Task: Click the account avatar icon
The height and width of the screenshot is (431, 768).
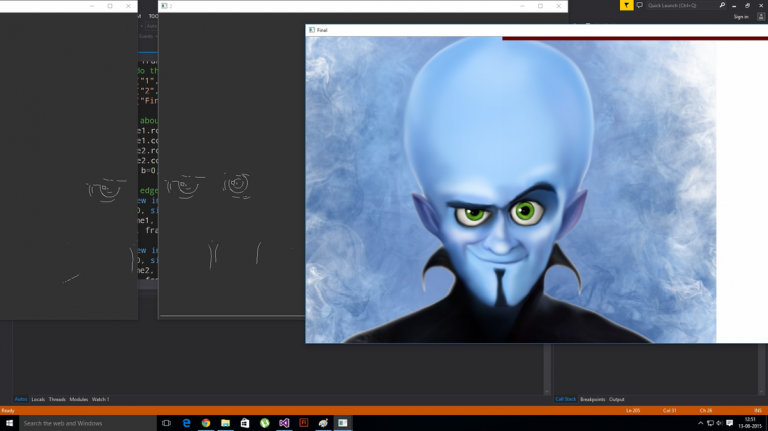Action: (x=761, y=17)
